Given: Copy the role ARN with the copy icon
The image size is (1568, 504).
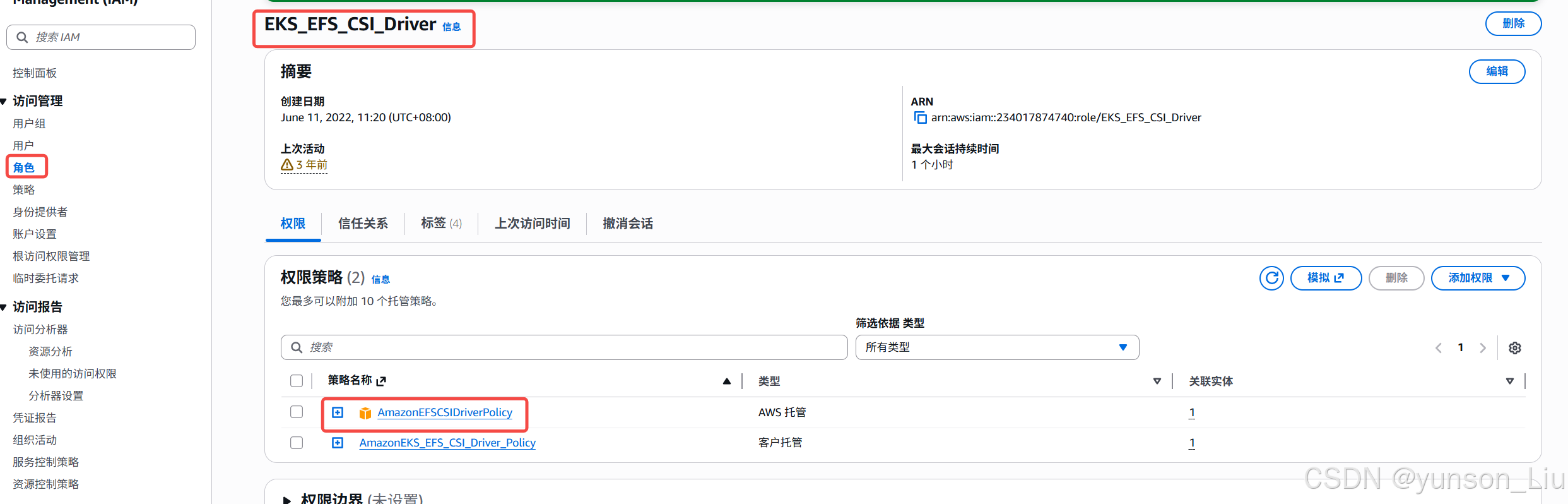Looking at the screenshot, I should [x=920, y=117].
